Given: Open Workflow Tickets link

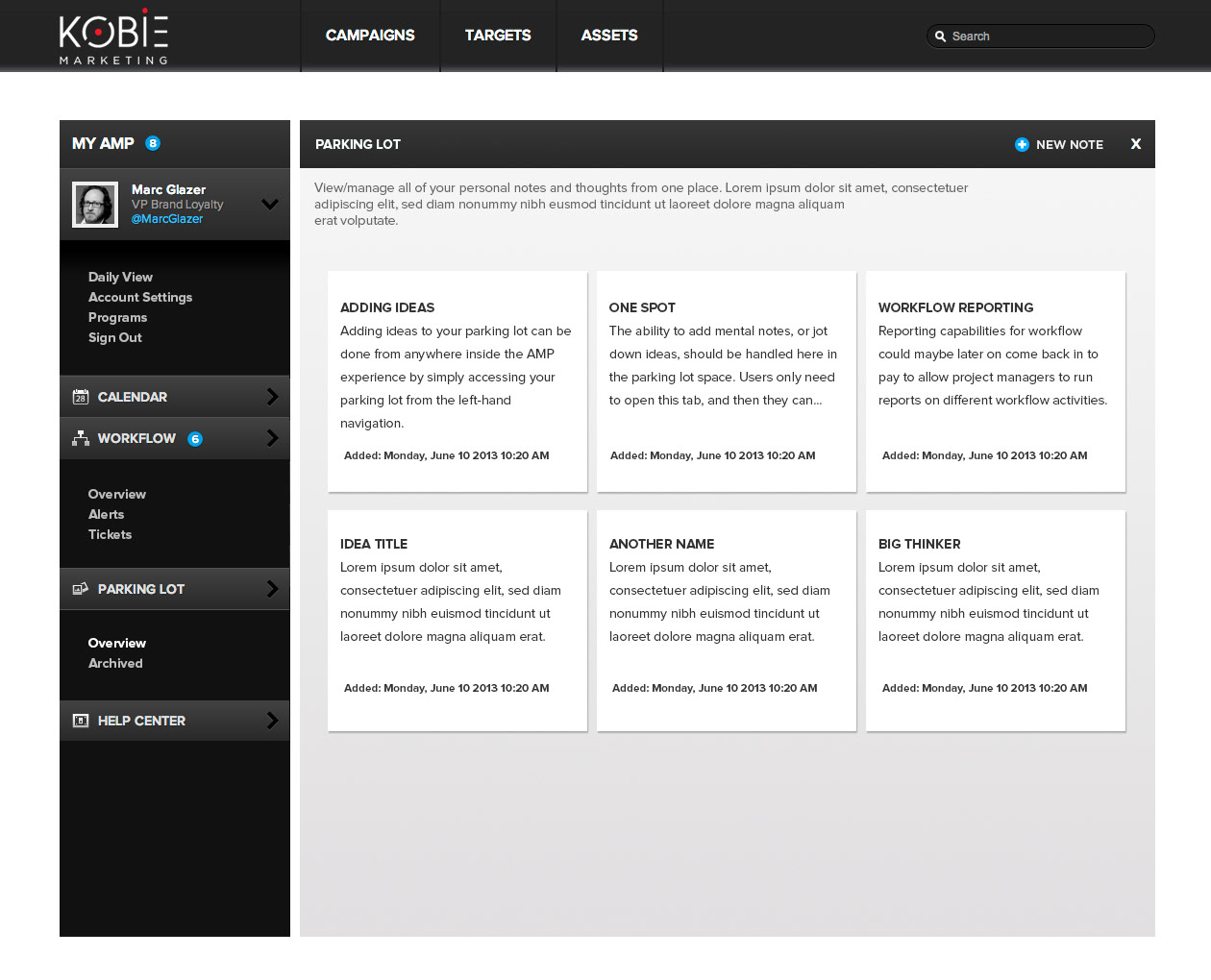Looking at the screenshot, I should [x=110, y=534].
